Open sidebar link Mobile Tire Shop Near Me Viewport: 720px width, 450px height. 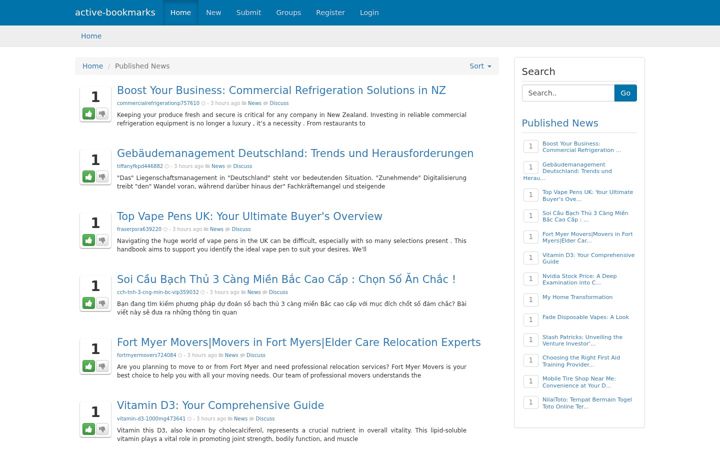tap(579, 382)
